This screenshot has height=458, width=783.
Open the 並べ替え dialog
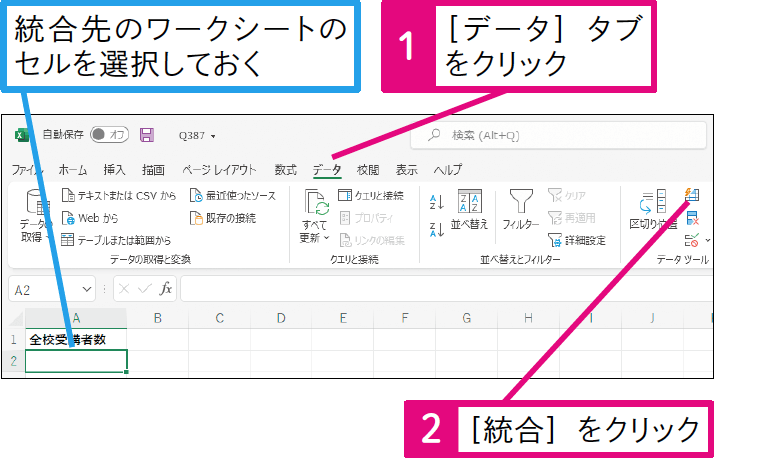click(469, 210)
